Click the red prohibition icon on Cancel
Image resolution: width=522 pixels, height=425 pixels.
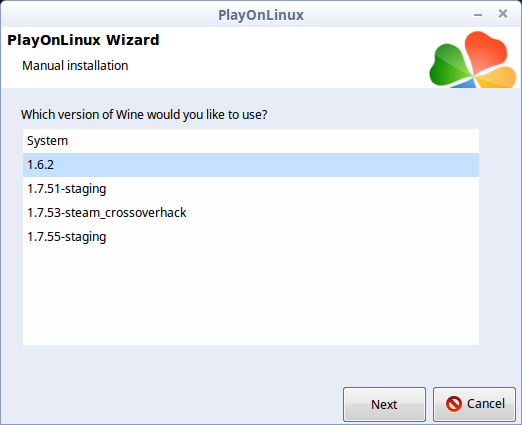(x=454, y=404)
